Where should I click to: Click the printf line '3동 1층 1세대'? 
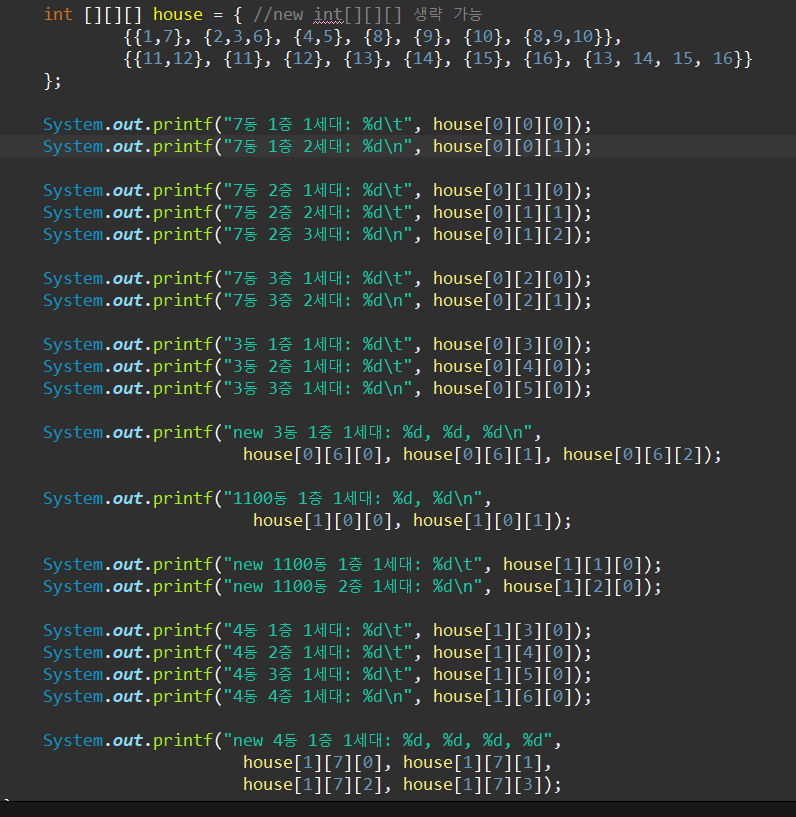coord(317,344)
